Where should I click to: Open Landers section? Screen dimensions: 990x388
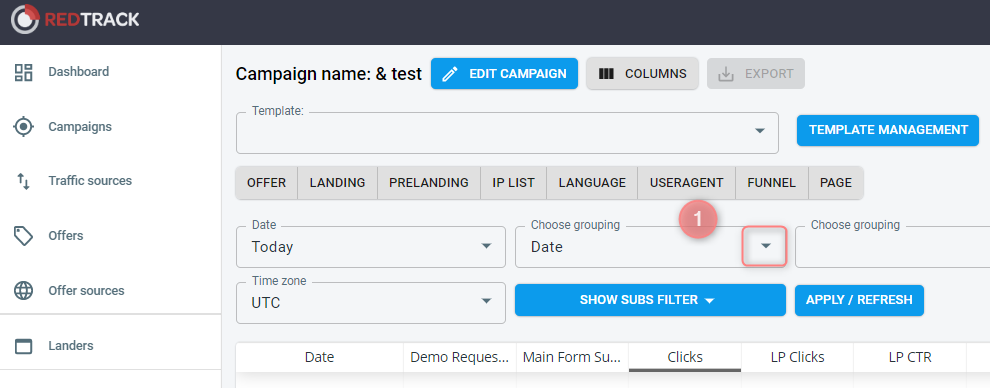pos(71,346)
